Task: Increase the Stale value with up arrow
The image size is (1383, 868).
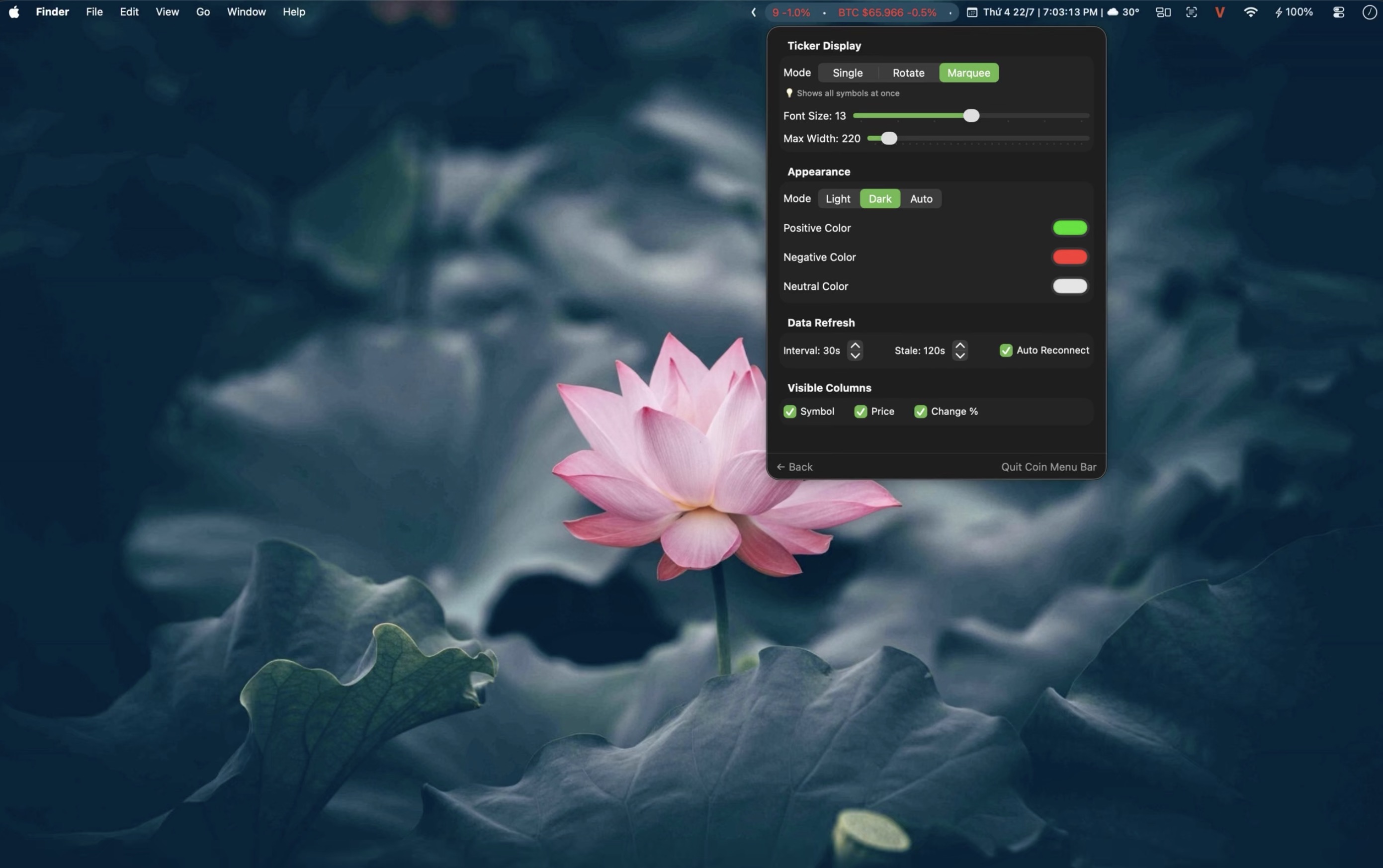Action: click(960, 346)
